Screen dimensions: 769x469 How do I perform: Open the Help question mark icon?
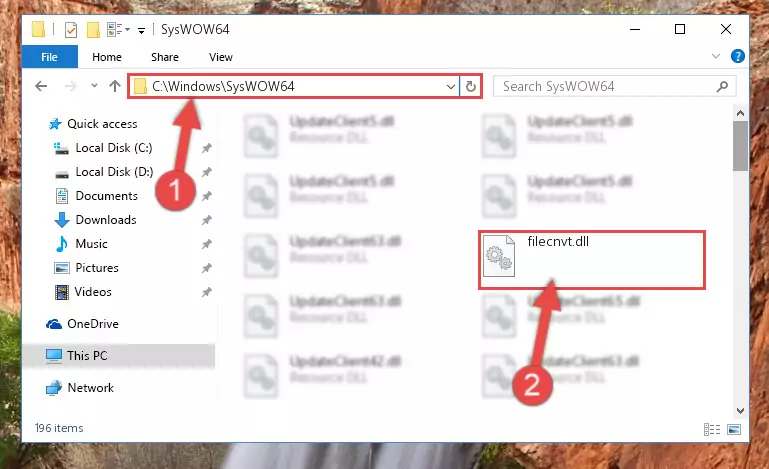(x=737, y=56)
